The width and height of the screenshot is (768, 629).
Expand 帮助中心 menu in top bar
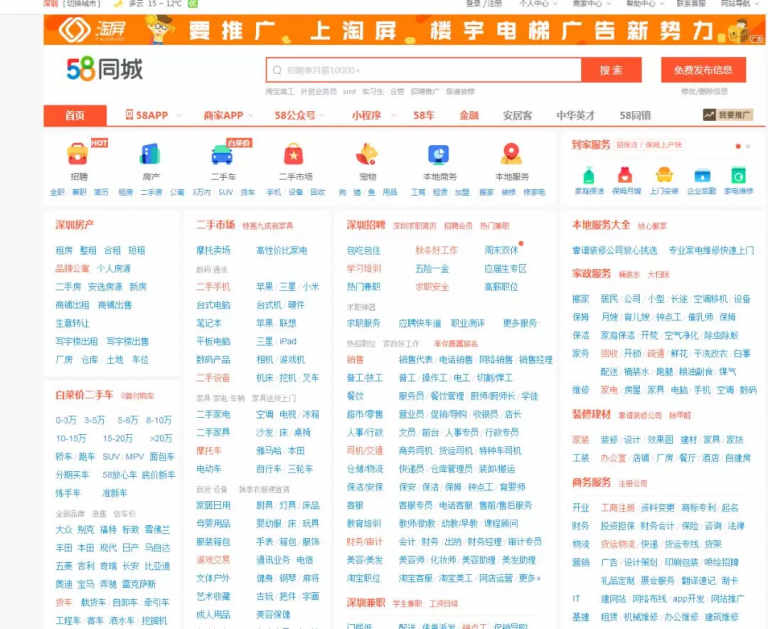645,3
